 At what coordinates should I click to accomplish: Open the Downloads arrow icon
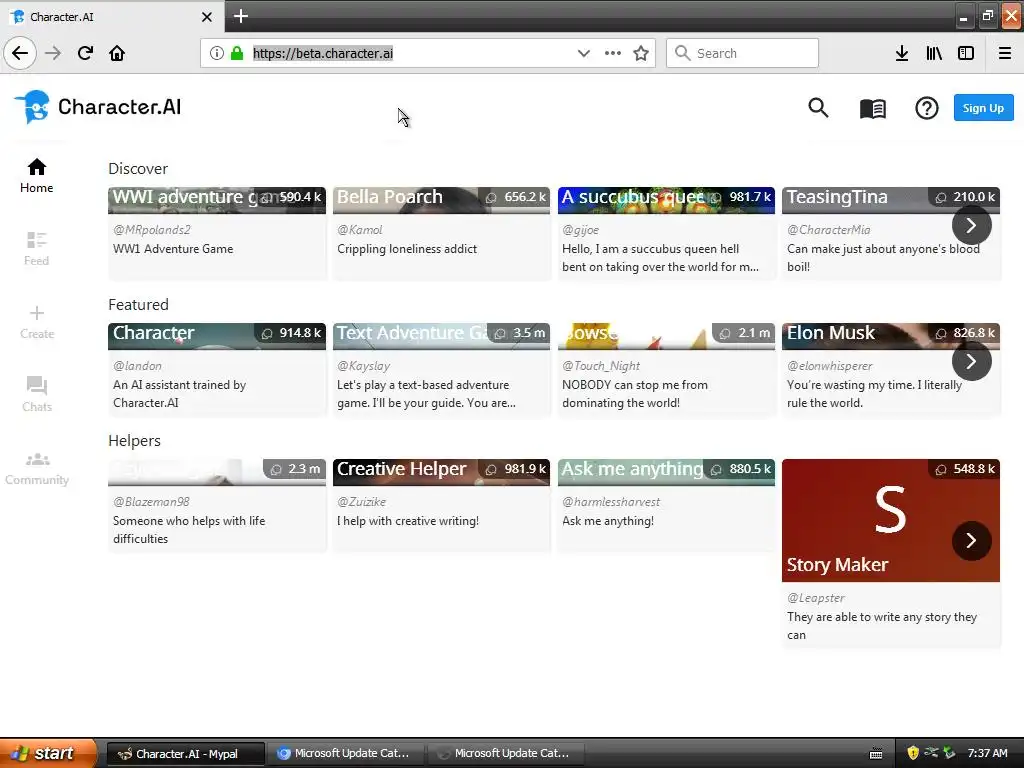pyautogui.click(x=902, y=53)
